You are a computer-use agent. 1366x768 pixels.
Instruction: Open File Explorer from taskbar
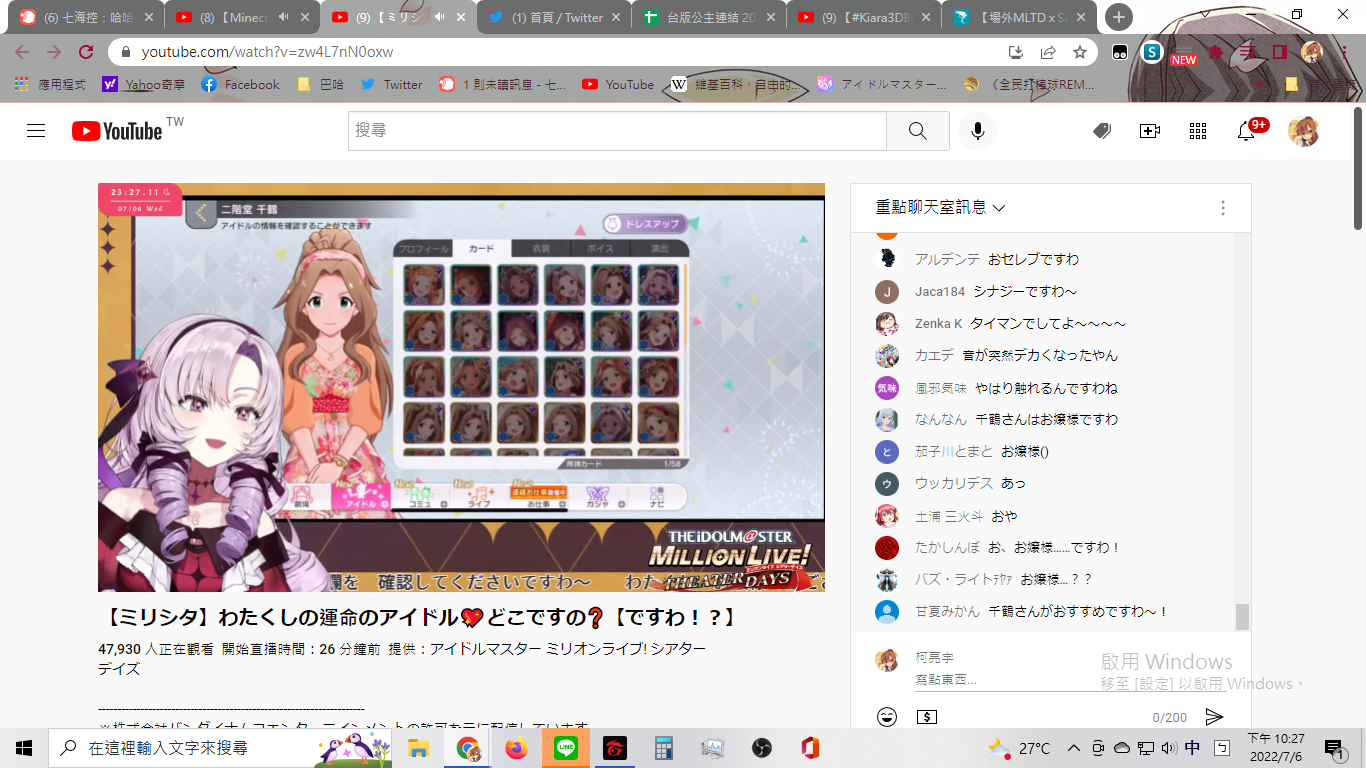point(419,748)
